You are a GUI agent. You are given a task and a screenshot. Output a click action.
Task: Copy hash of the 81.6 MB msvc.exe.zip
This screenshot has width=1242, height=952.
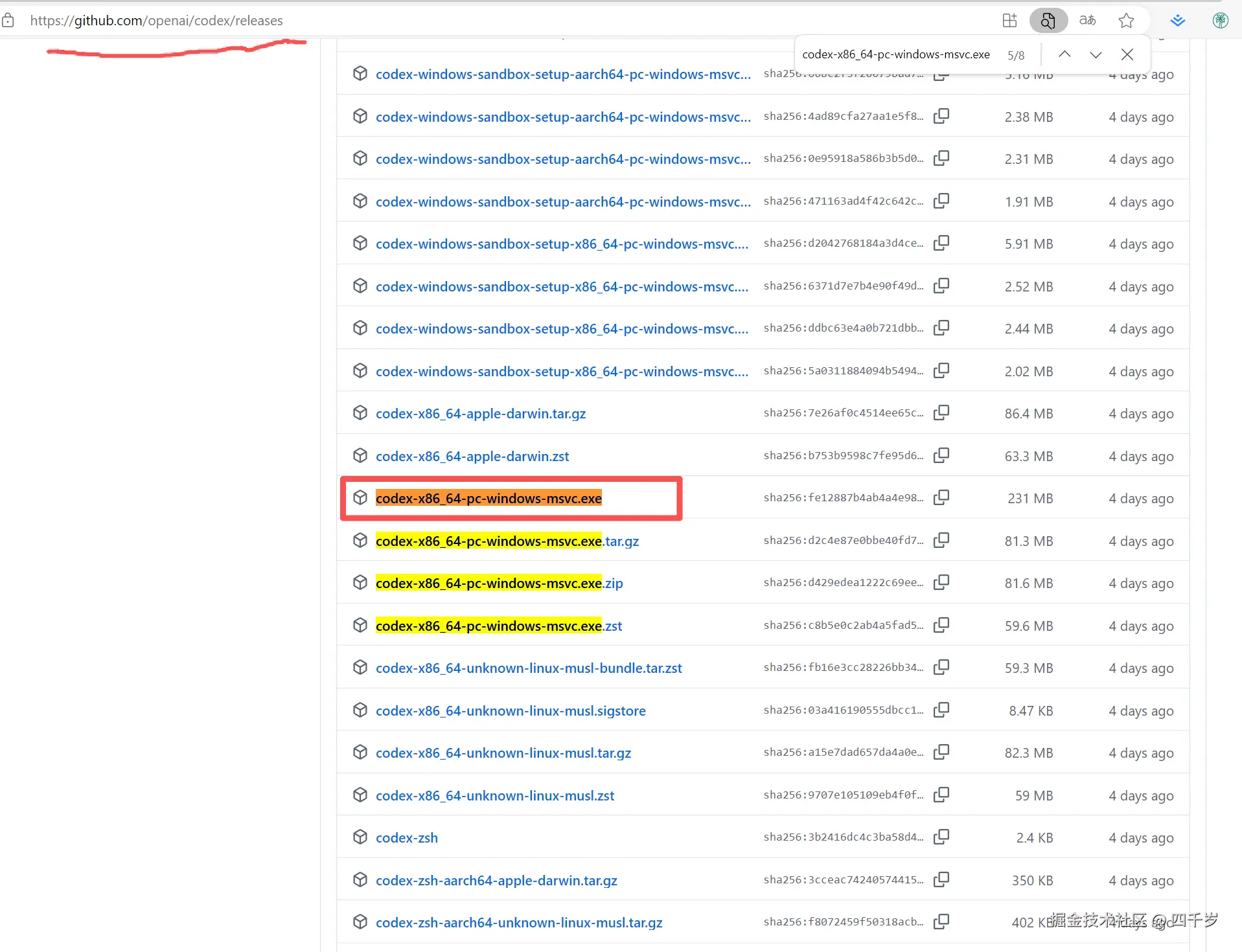coord(941,582)
